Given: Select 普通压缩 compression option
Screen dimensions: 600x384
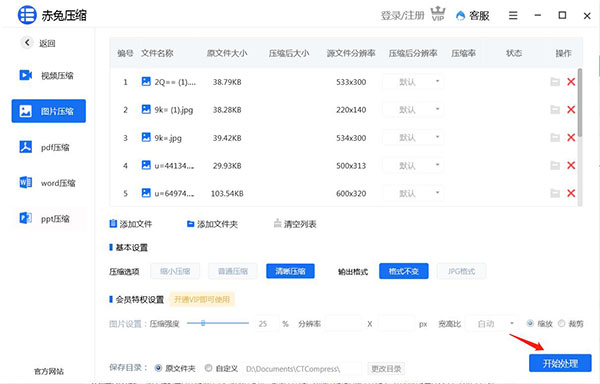Looking at the screenshot, I should pos(233,271).
